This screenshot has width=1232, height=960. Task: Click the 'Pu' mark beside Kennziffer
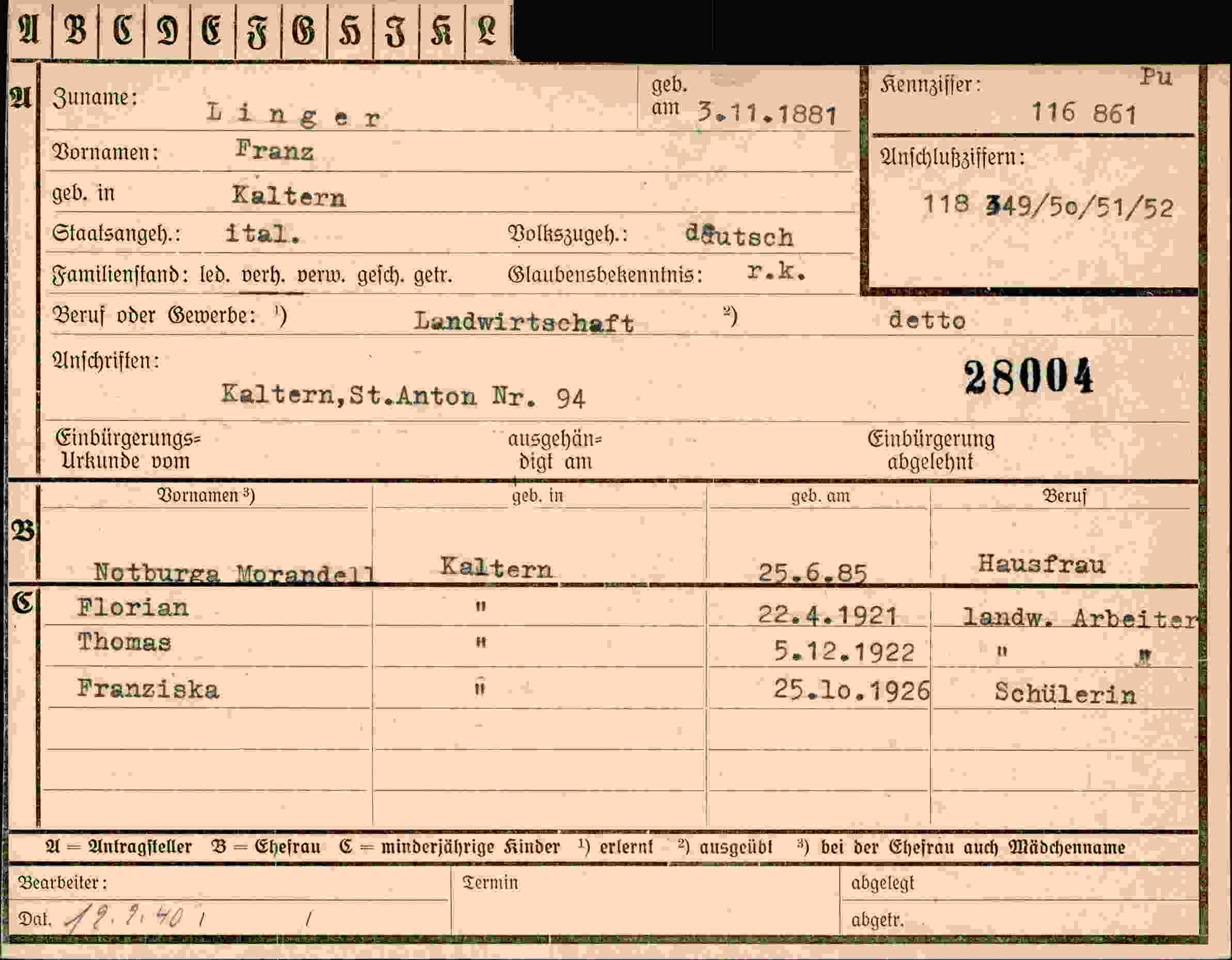(1156, 76)
